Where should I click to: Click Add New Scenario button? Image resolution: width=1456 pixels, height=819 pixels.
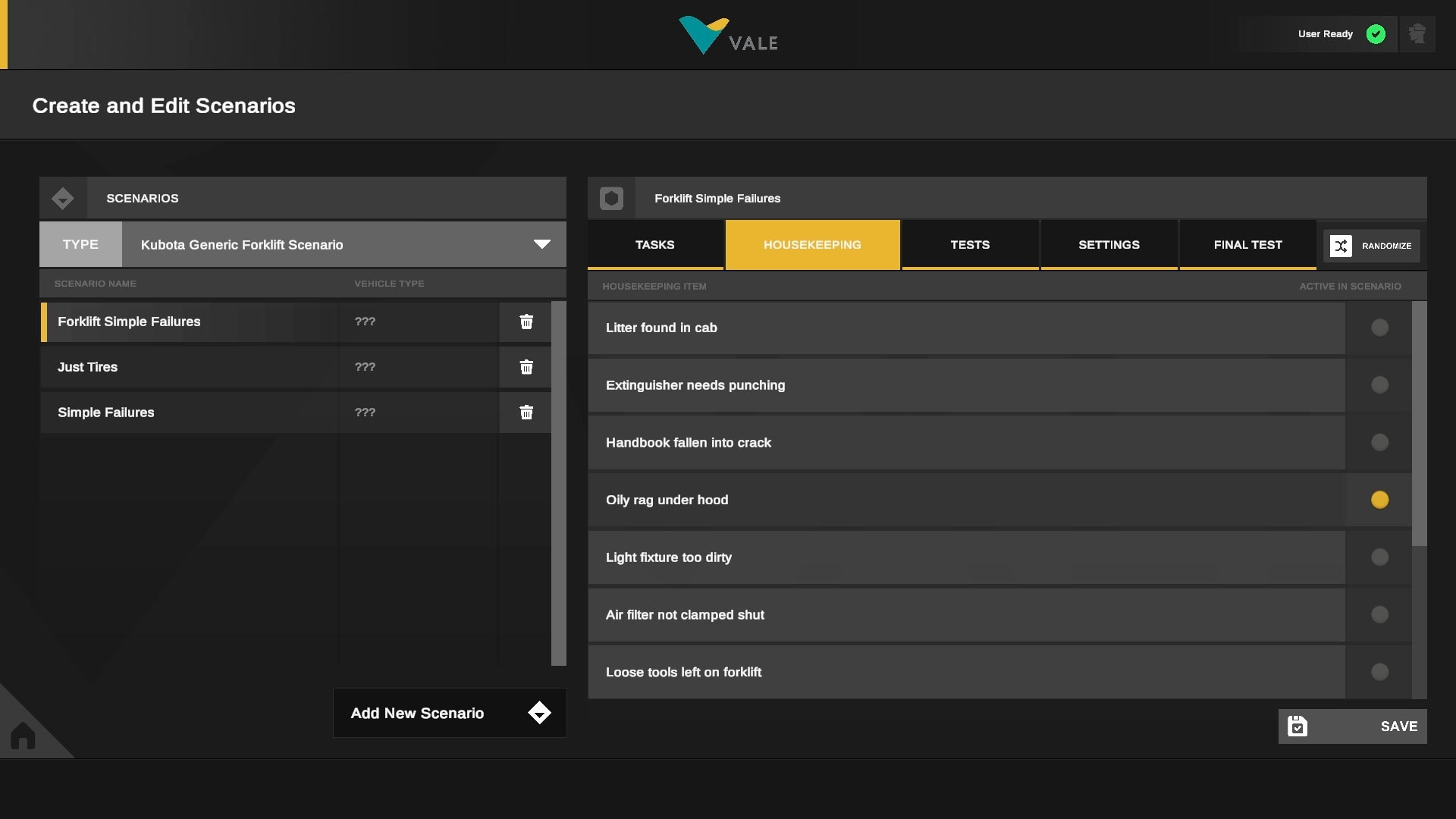(449, 713)
